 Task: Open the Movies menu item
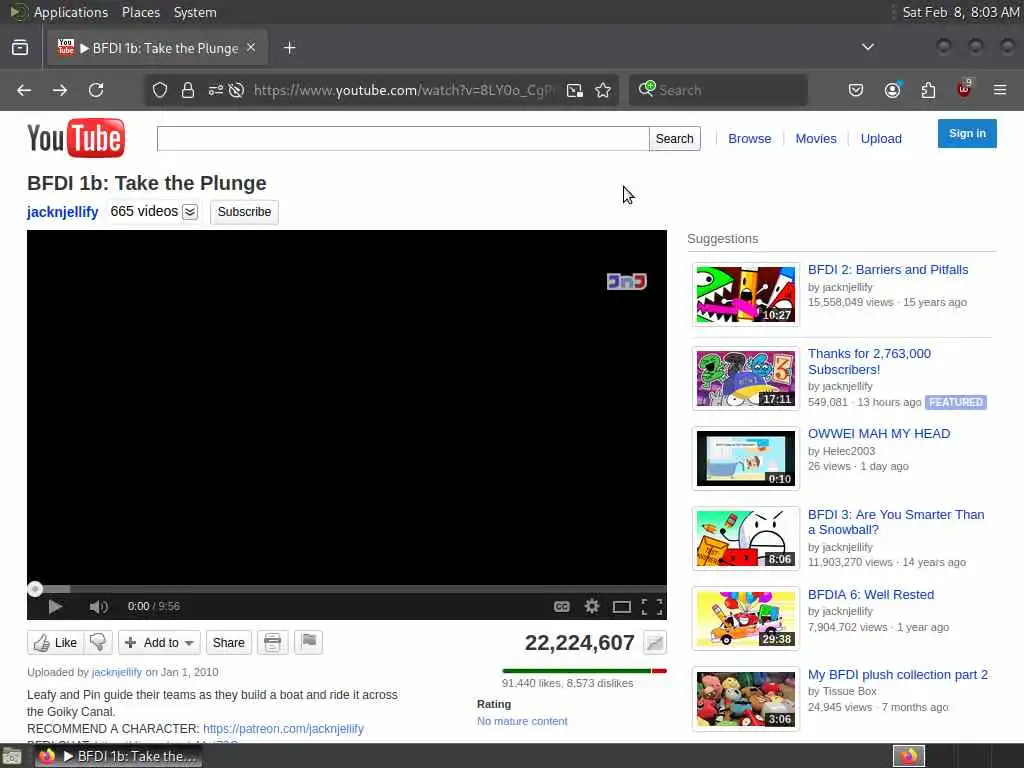pyautogui.click(x=816, y=138)
